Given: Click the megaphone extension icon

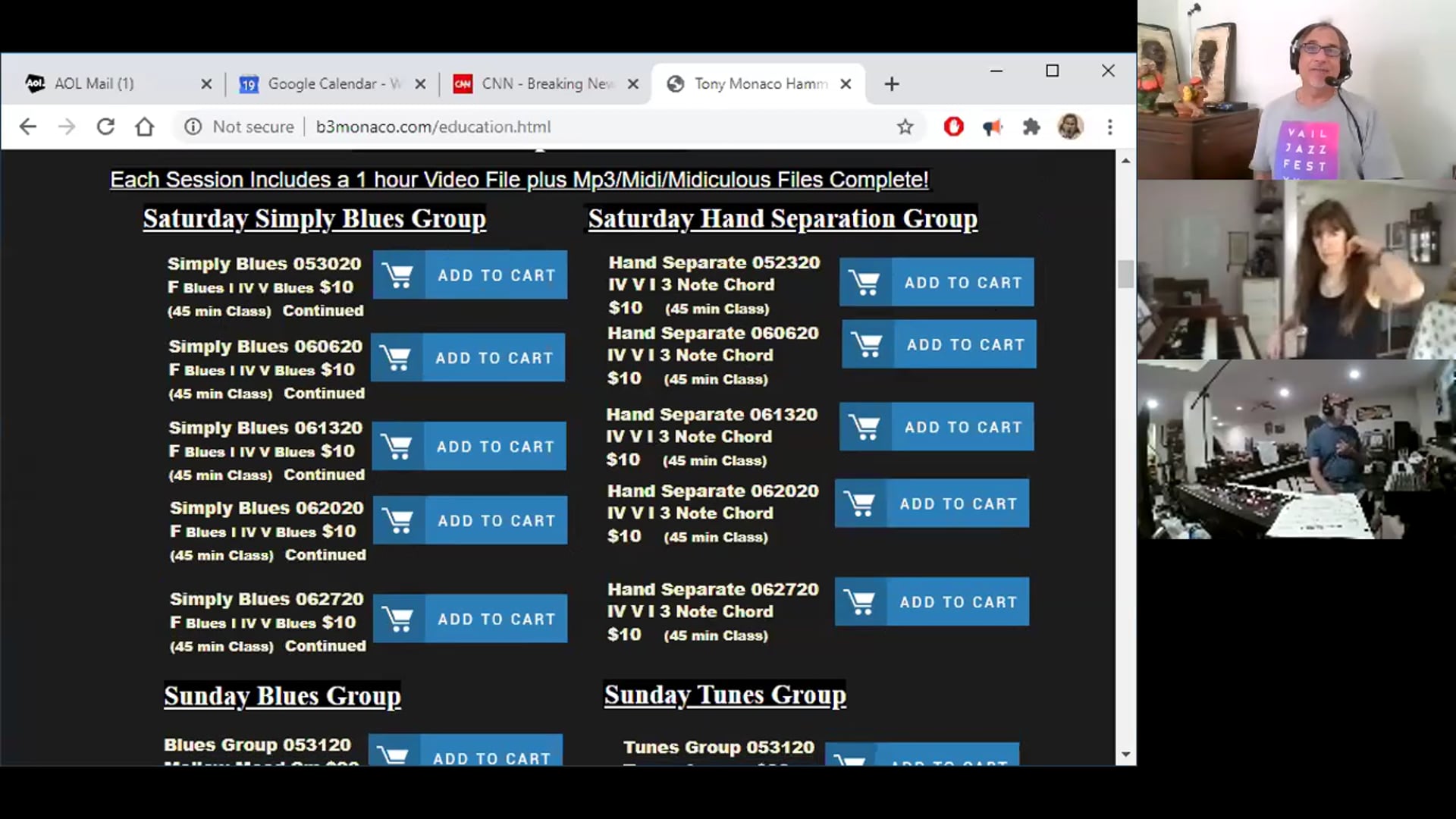Looking at the screenshot, I should click(x=992, y=127).
